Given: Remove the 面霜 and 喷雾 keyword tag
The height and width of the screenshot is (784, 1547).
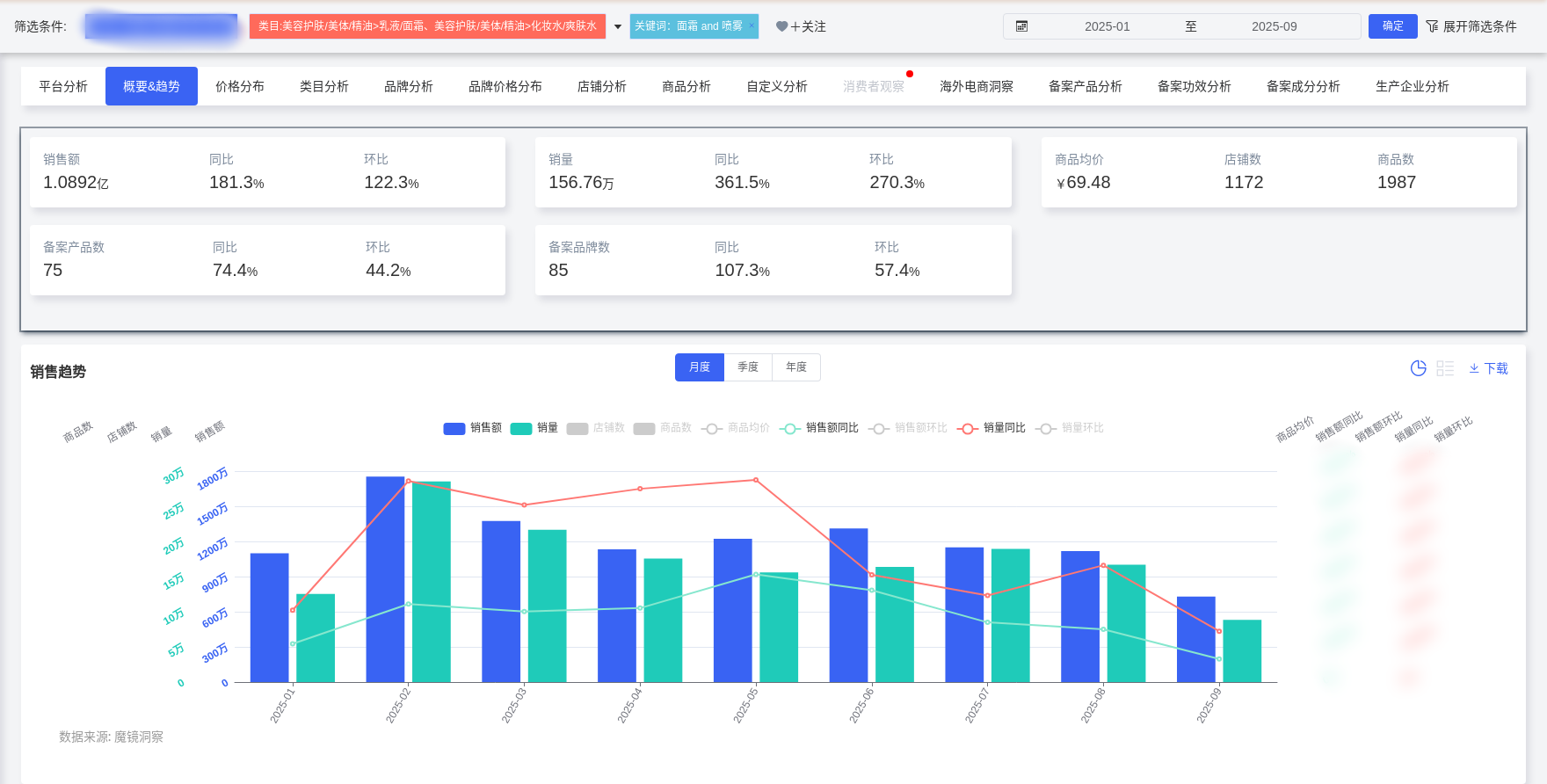Looking at the screenshot, I should point(752,25).
